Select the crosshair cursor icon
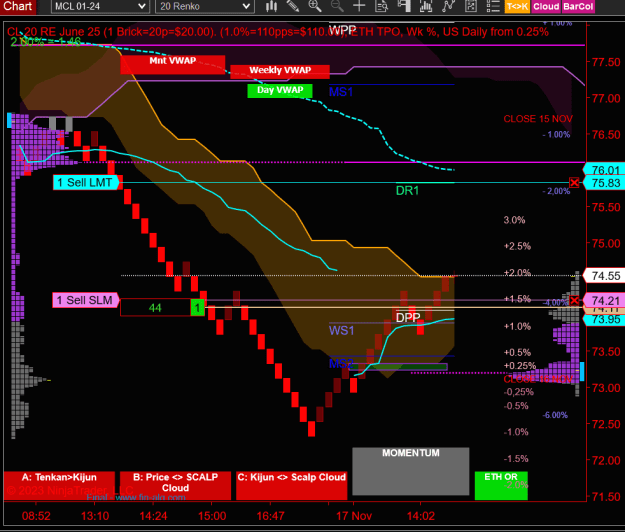 point(359,6)
